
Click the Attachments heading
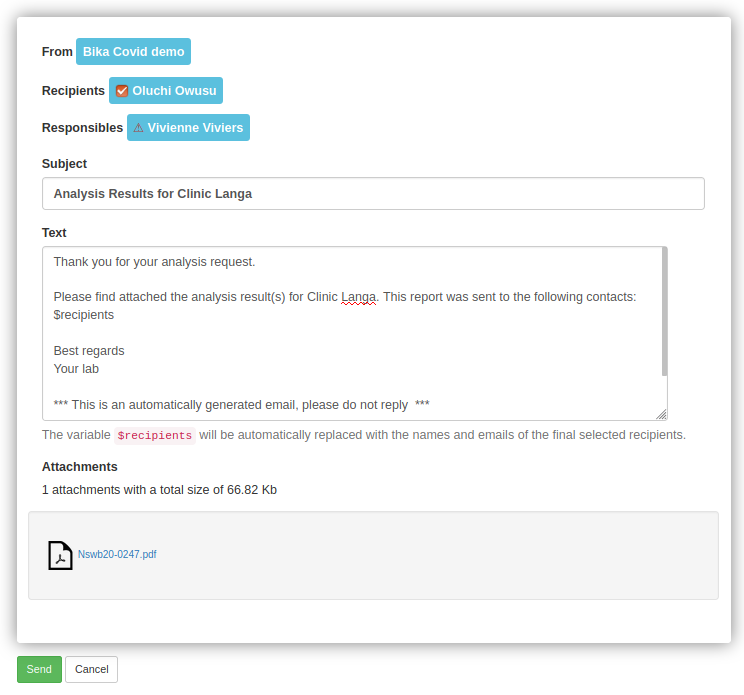click(x=79, y=467)
